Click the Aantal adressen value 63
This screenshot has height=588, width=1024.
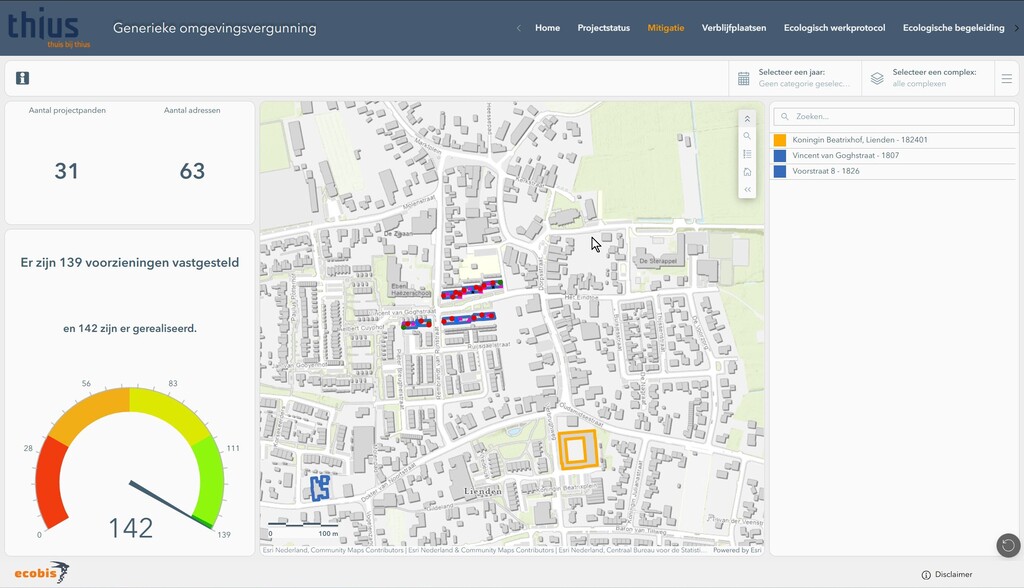(x=192, y=171)
